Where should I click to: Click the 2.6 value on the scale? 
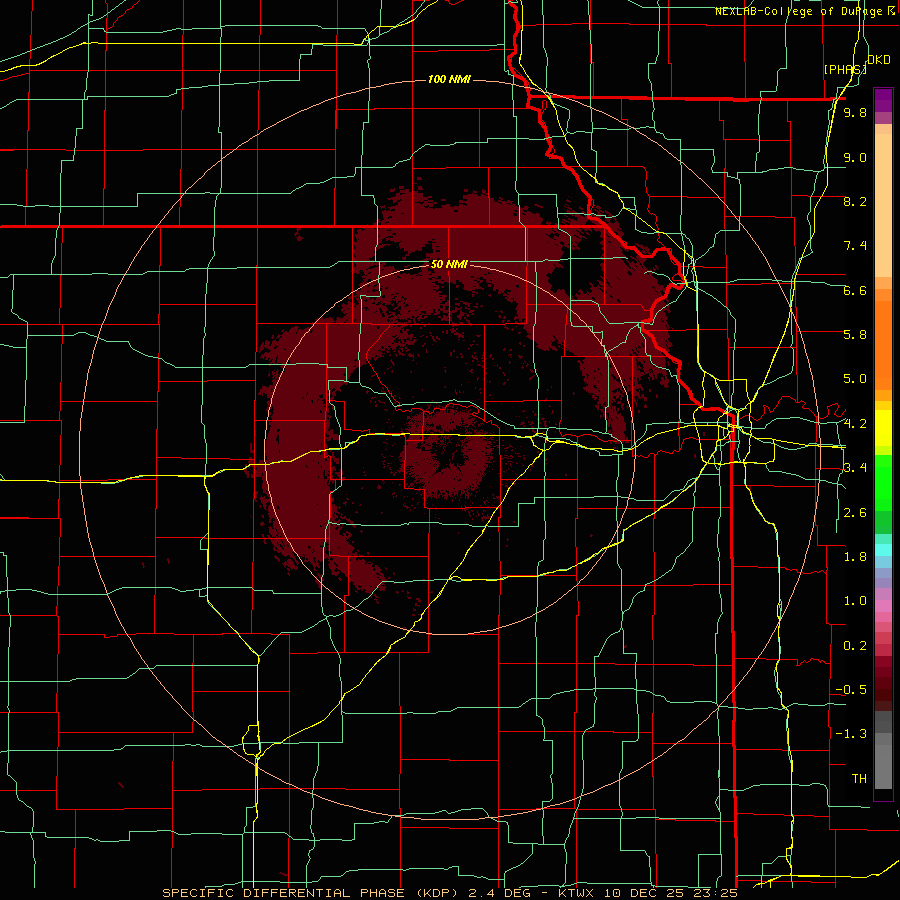tap(855, 513)
